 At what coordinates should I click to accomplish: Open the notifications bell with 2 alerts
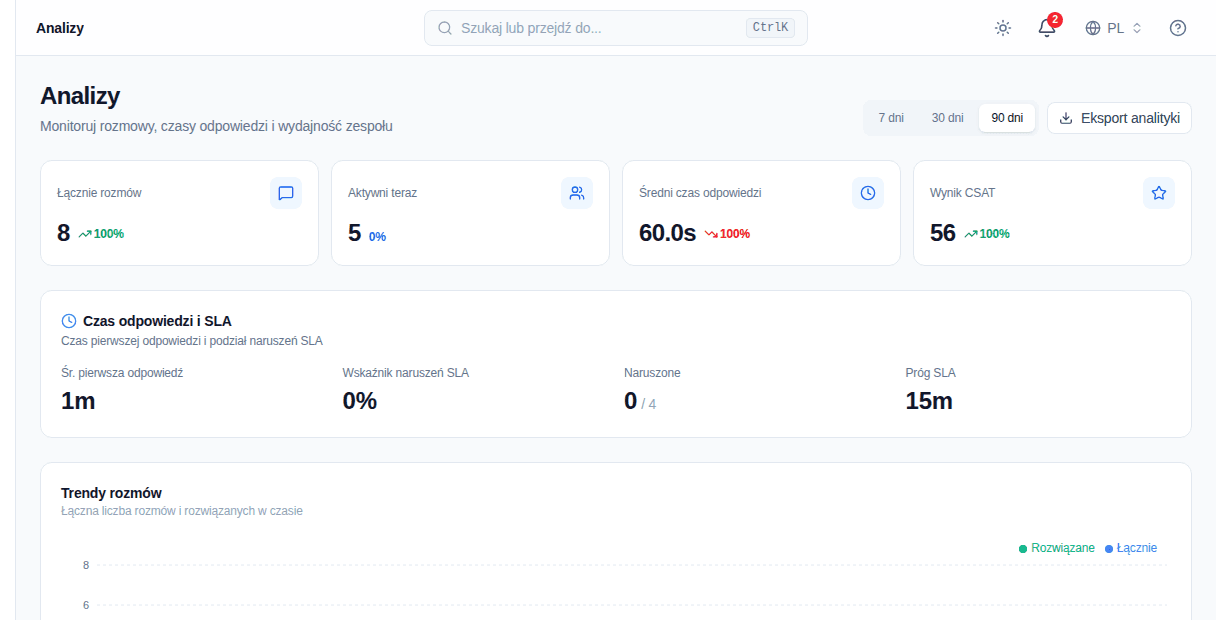[x=1047, y=28]
